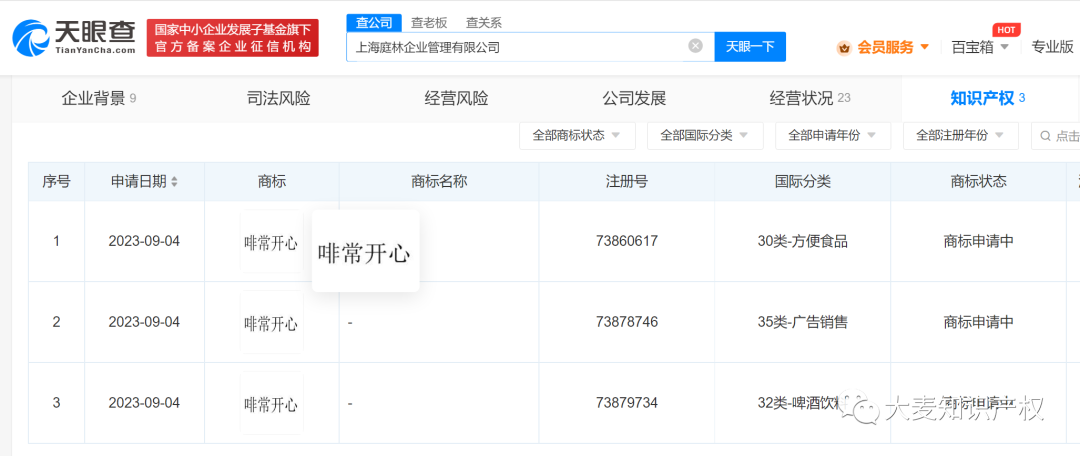1080x456 pixels.
Task: Click the TianYanCha logo
Action: coord(74,37)
